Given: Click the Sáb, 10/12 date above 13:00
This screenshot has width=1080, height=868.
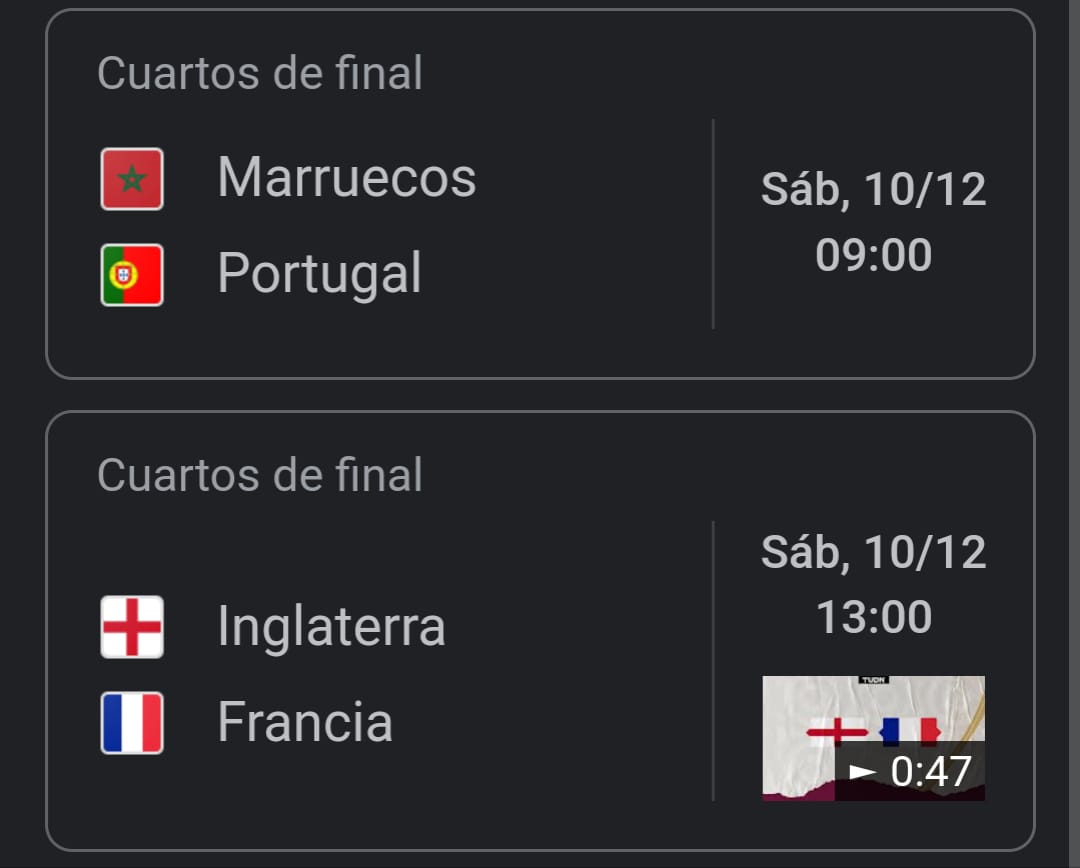Looking at the screenshot, I should coord(873,552).
